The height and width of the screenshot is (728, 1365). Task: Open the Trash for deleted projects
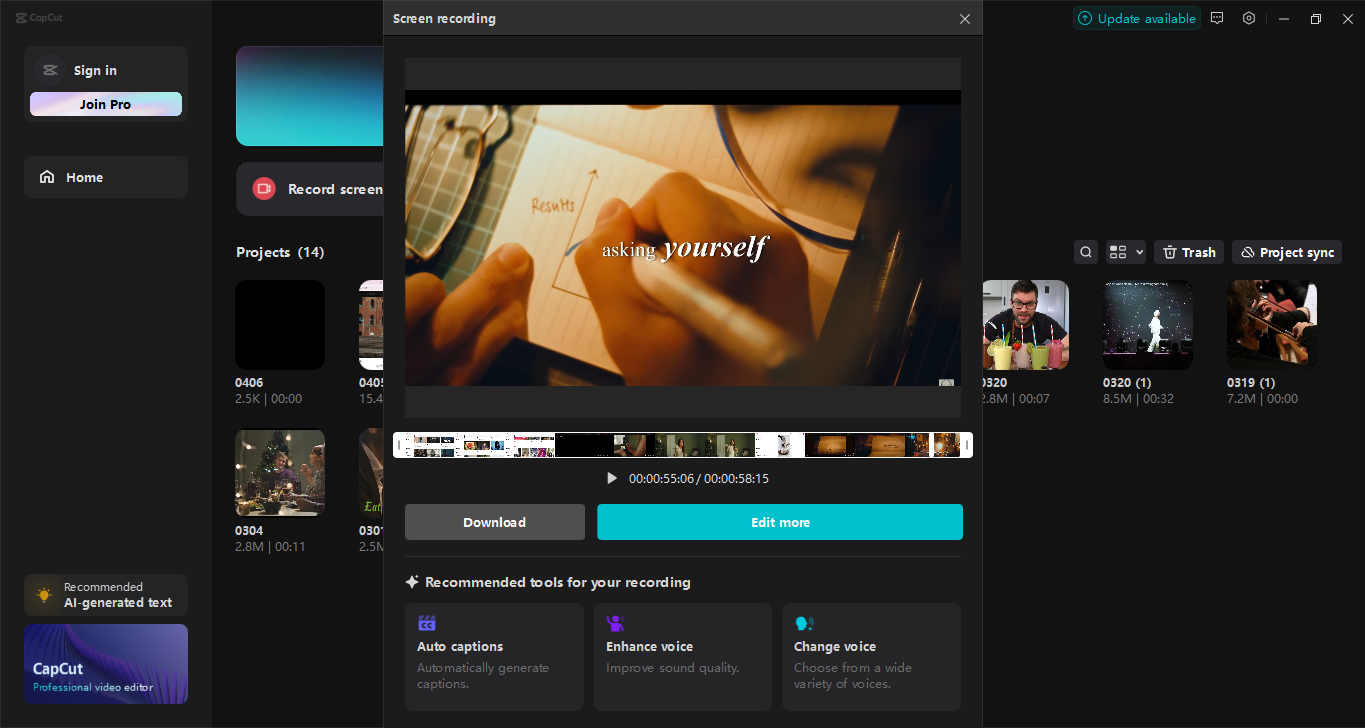1188,251
